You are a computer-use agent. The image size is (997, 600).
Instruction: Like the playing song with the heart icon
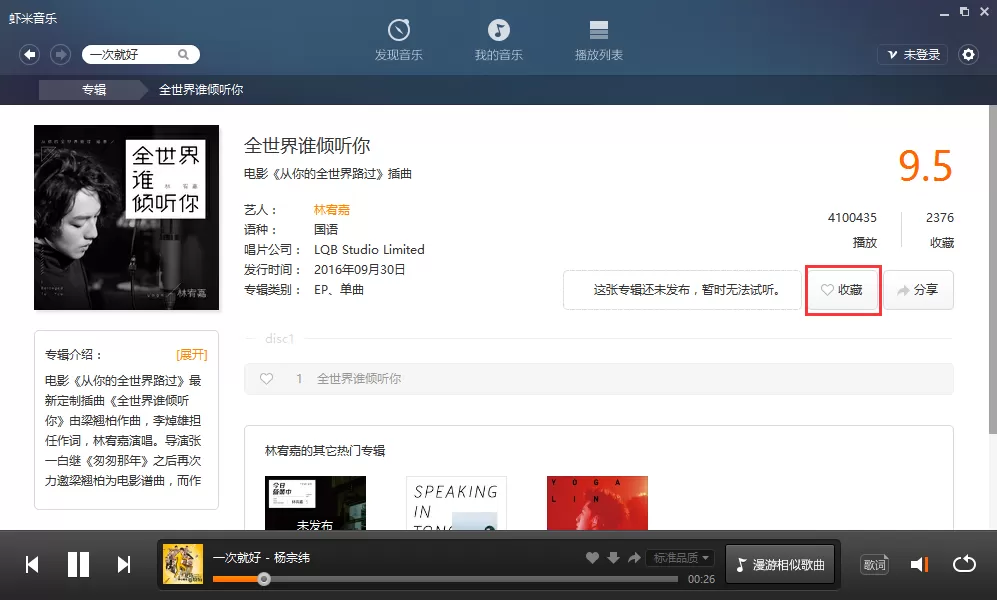[x=592, y=557]
